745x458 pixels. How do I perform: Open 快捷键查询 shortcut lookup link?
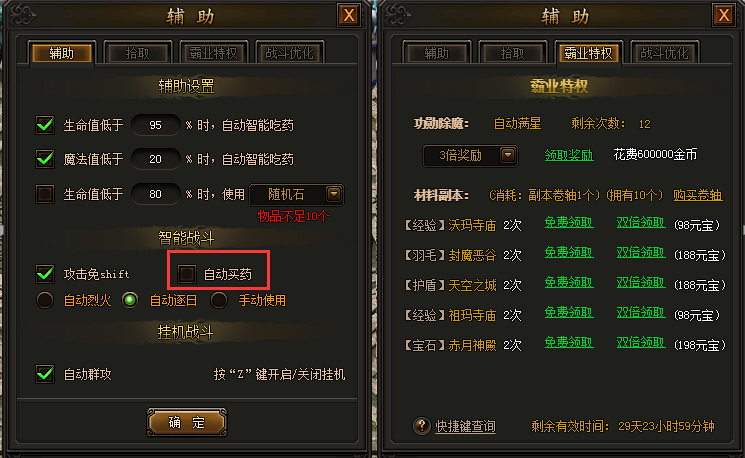click(x=466, y=426)
